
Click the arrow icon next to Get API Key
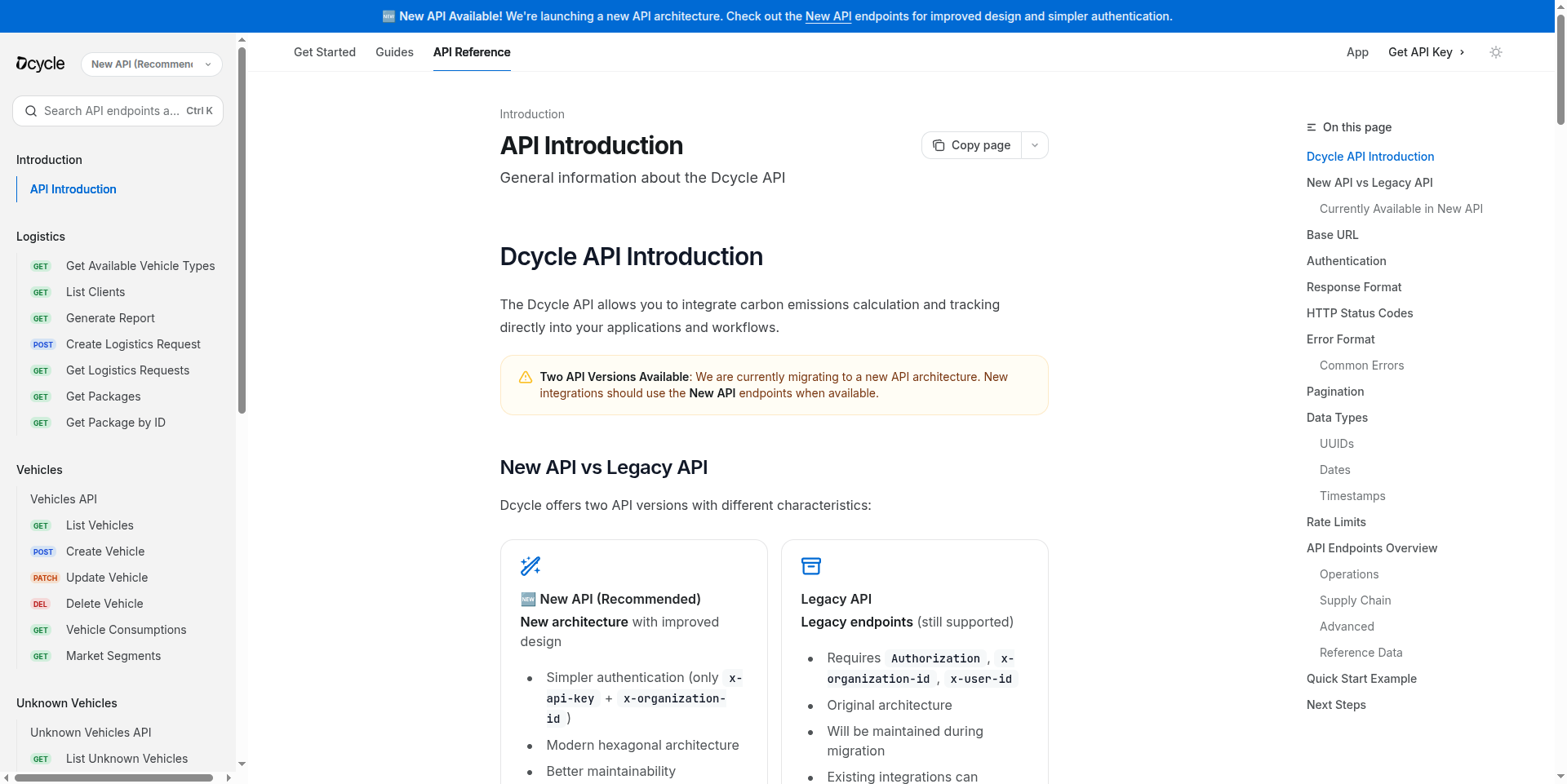point(1462,52)
